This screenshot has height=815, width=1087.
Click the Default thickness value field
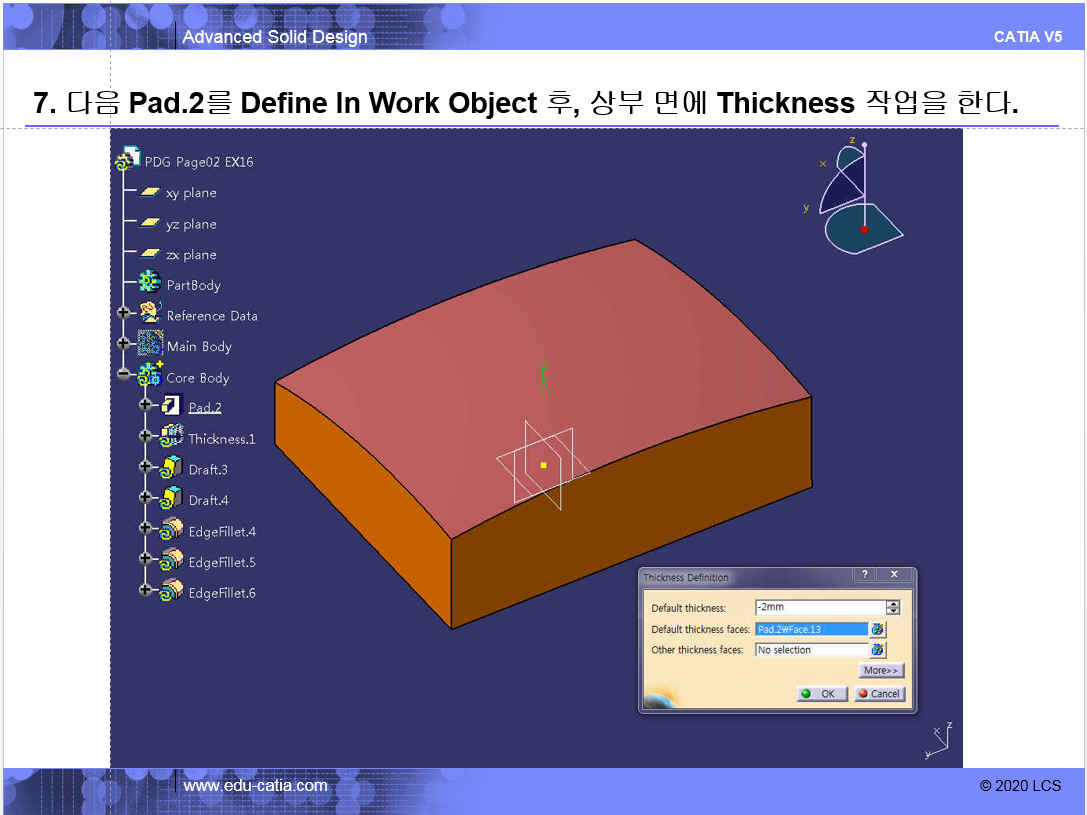click(x=819, y=607)
